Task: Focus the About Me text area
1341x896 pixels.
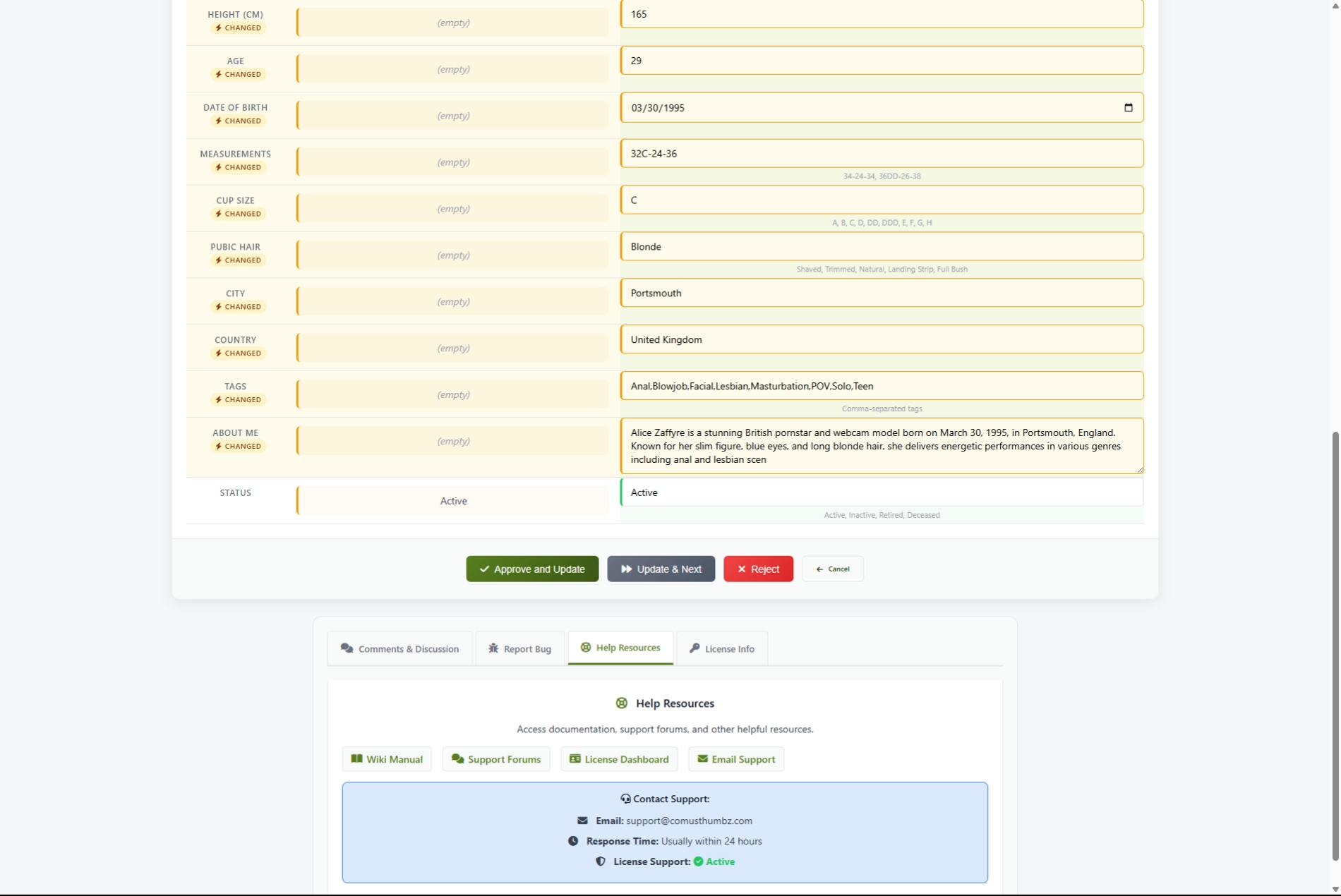Action: tap(882, 446)
